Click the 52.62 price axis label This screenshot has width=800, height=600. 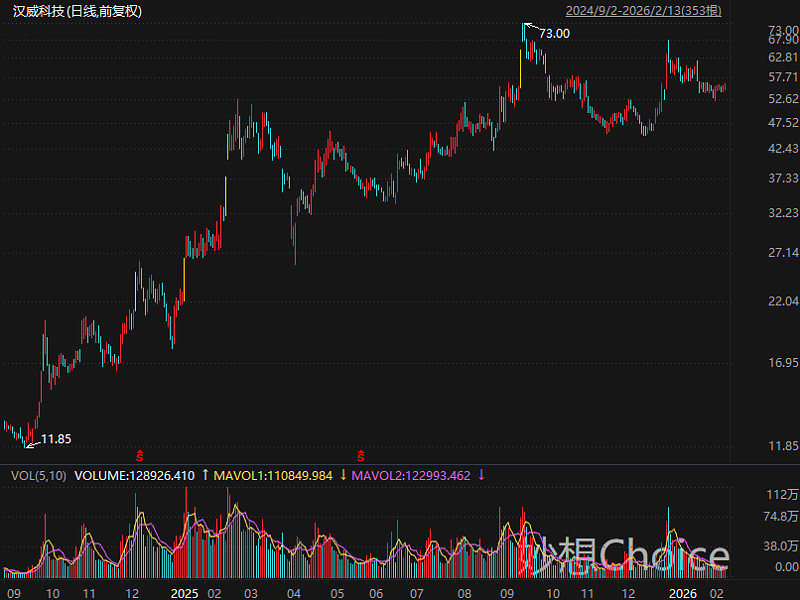click(783, 98)
